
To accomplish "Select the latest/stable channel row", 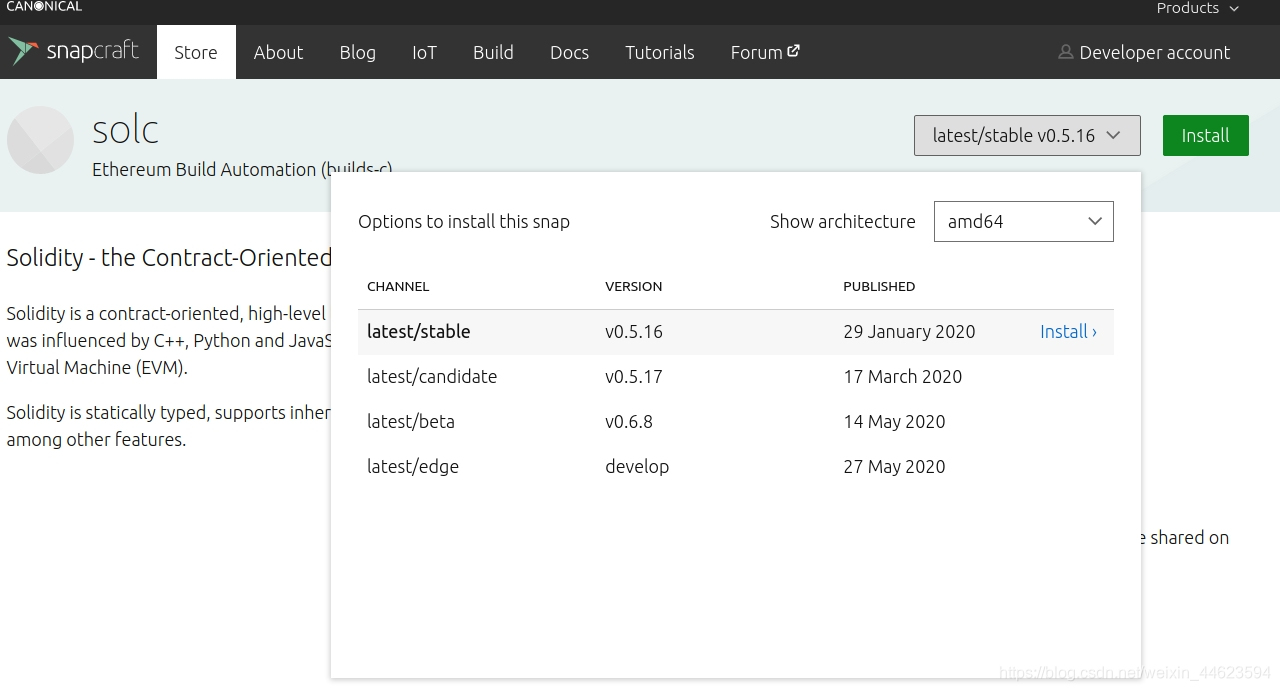I will click(736, 332).
